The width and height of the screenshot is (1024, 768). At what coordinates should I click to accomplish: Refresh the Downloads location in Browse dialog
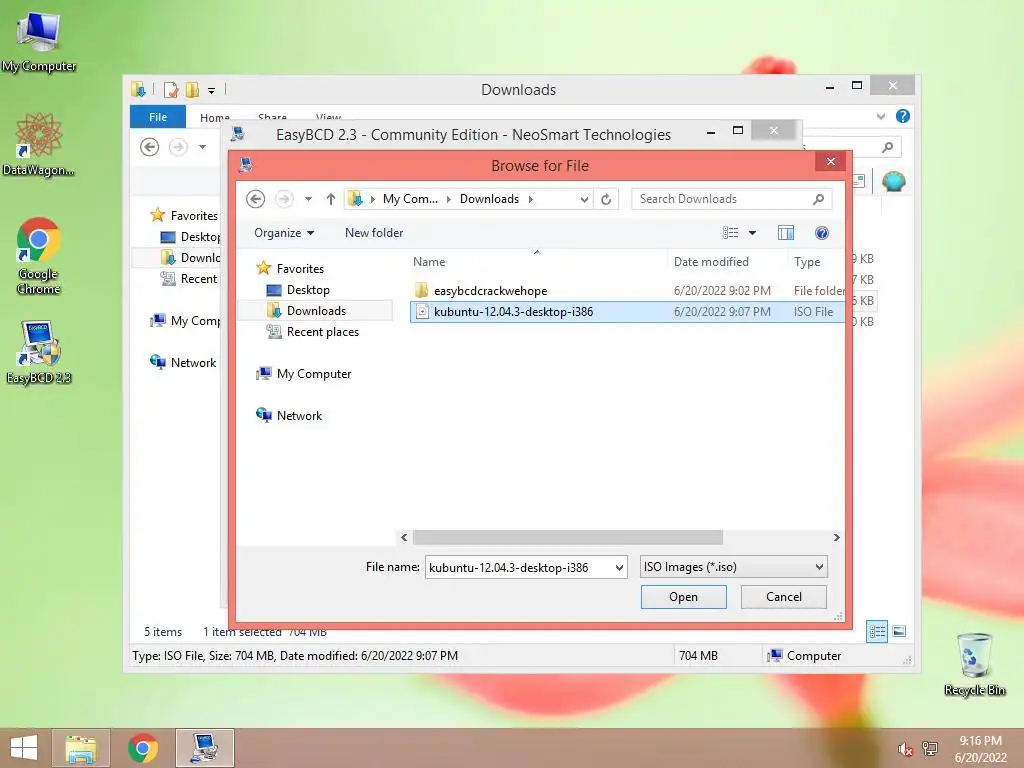(606, 199)
